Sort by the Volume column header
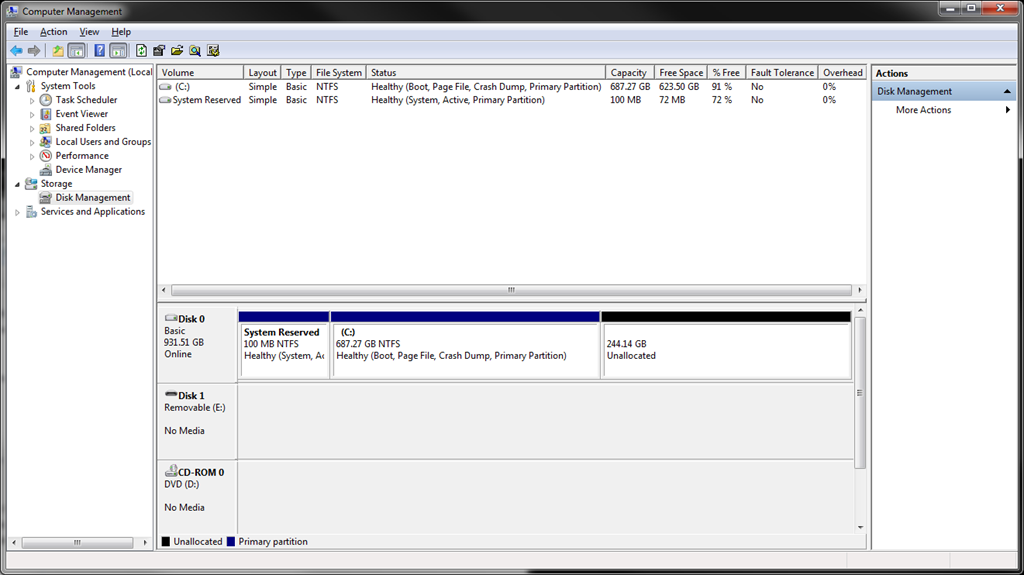This screenshot has height=575, width=1024. point(200,73)
